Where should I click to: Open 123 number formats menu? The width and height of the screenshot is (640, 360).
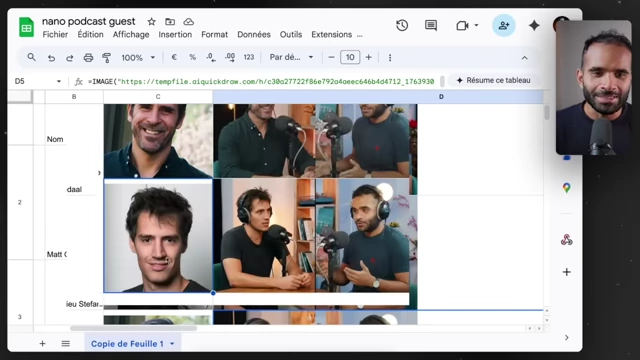coord(249,58)
